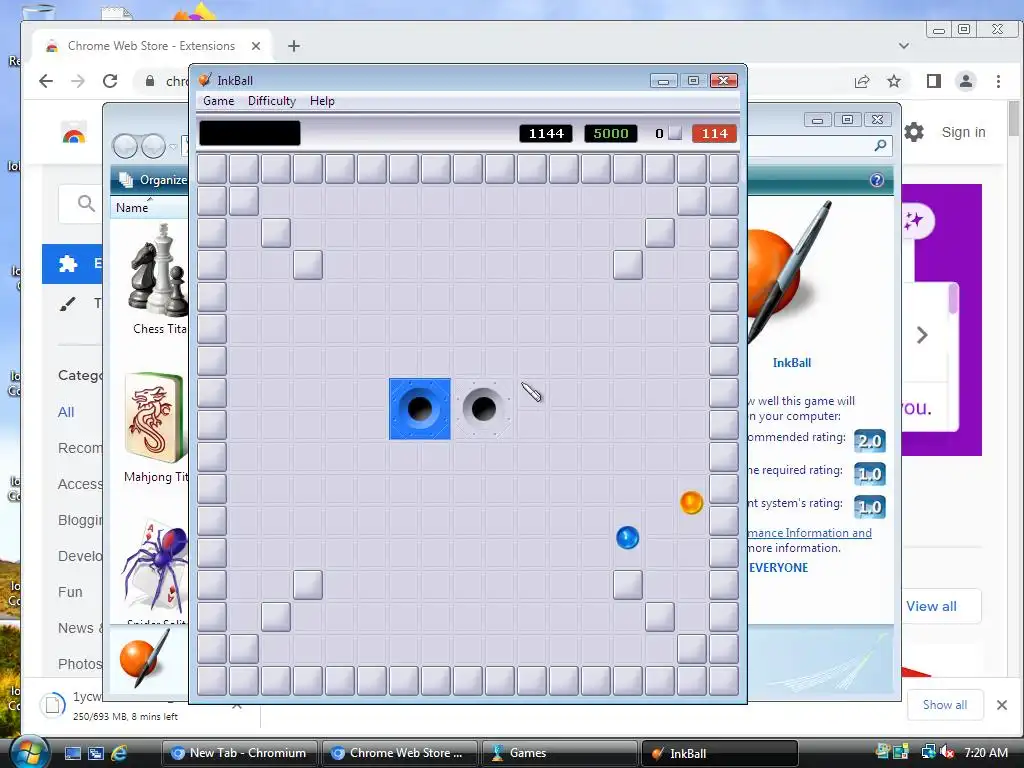Select Chess Titans in Games window
This screenshot has height=768, width=1024.
[157, 280]
